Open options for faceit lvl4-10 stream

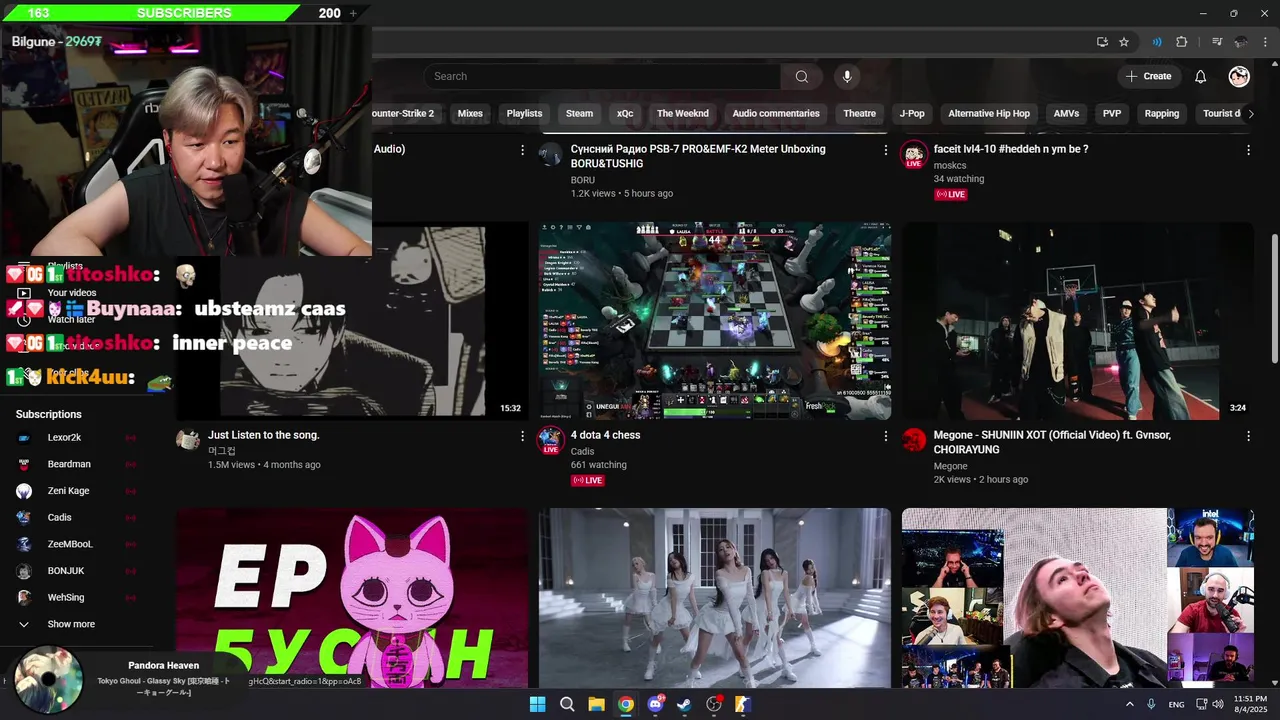pos(1248,150)
